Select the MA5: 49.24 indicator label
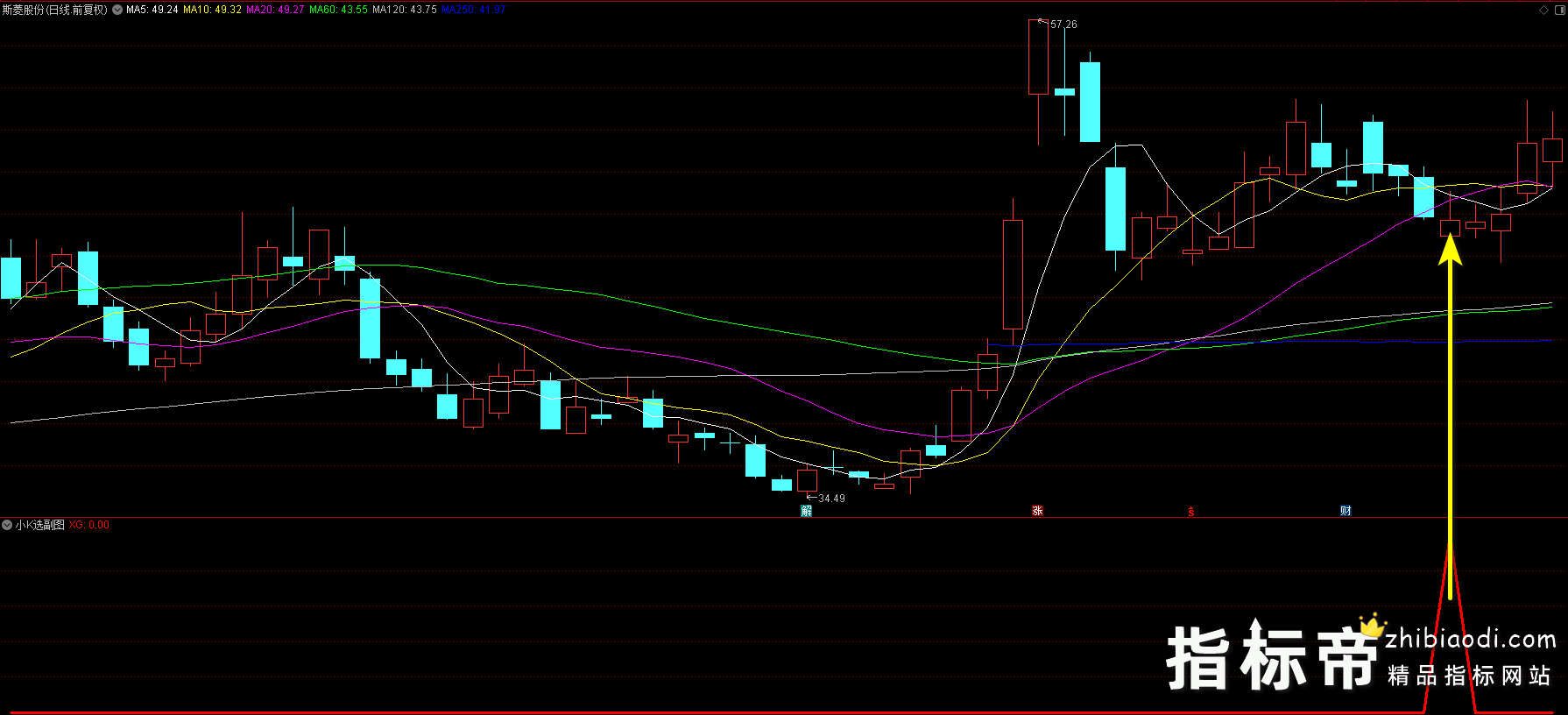 pyautogui.click(x=152, y=10)
